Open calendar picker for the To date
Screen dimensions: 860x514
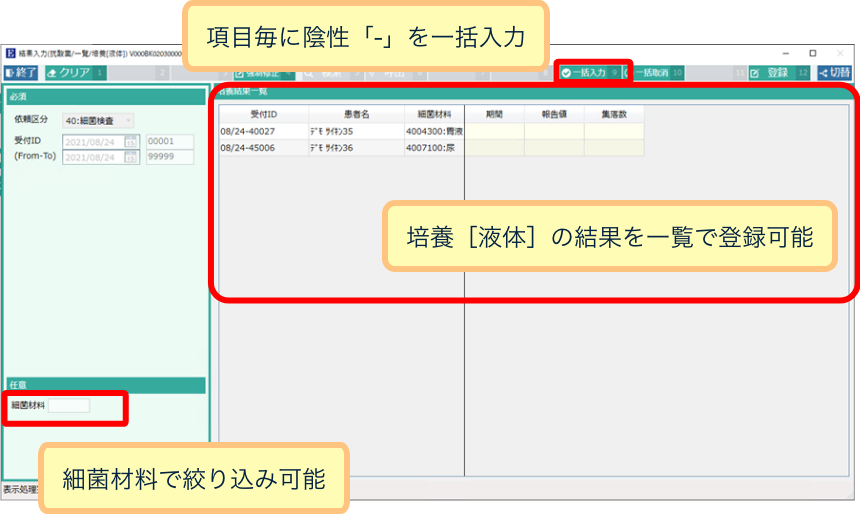[x=131, y=157]
